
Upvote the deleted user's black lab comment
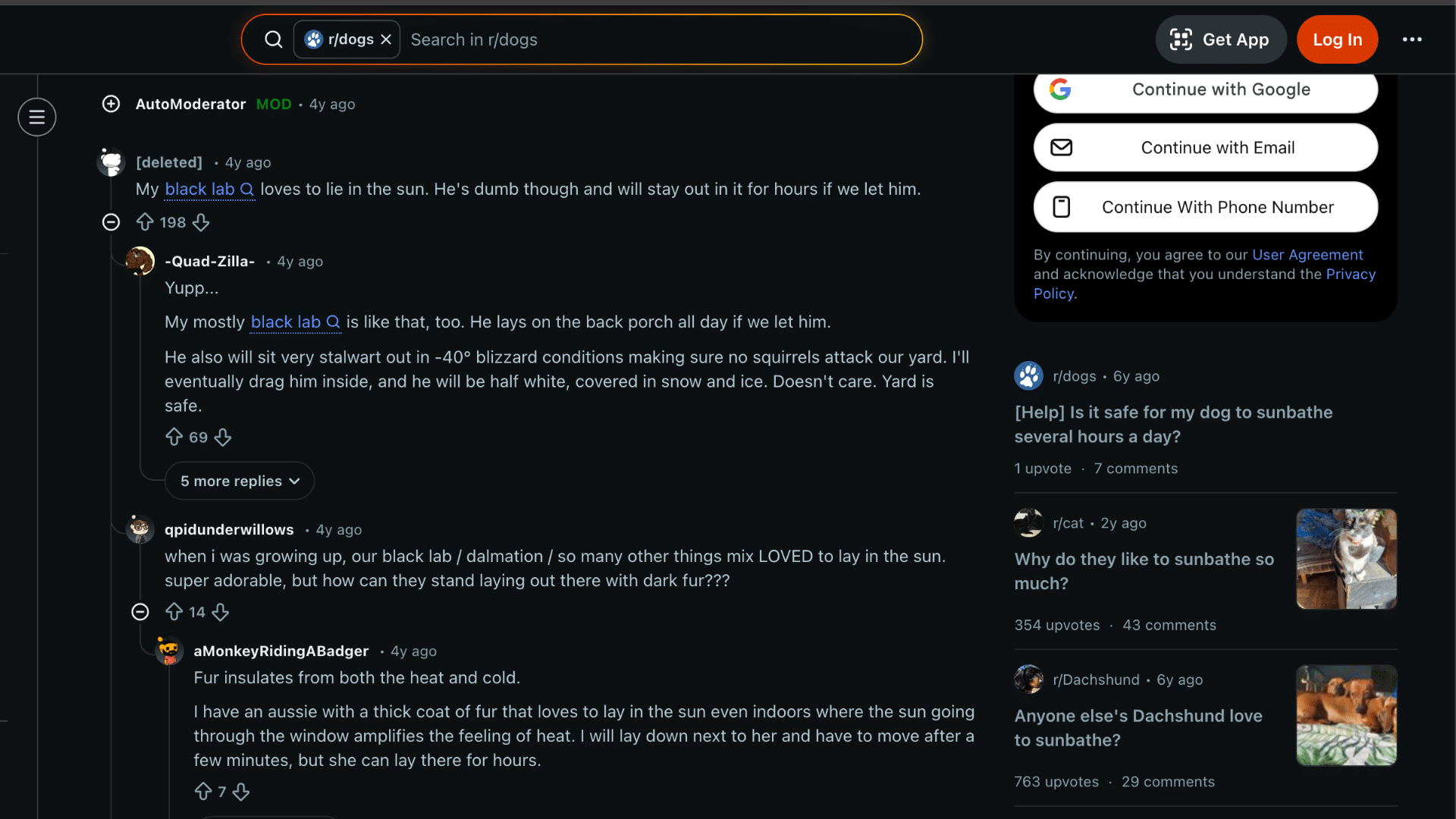(146, 221)
